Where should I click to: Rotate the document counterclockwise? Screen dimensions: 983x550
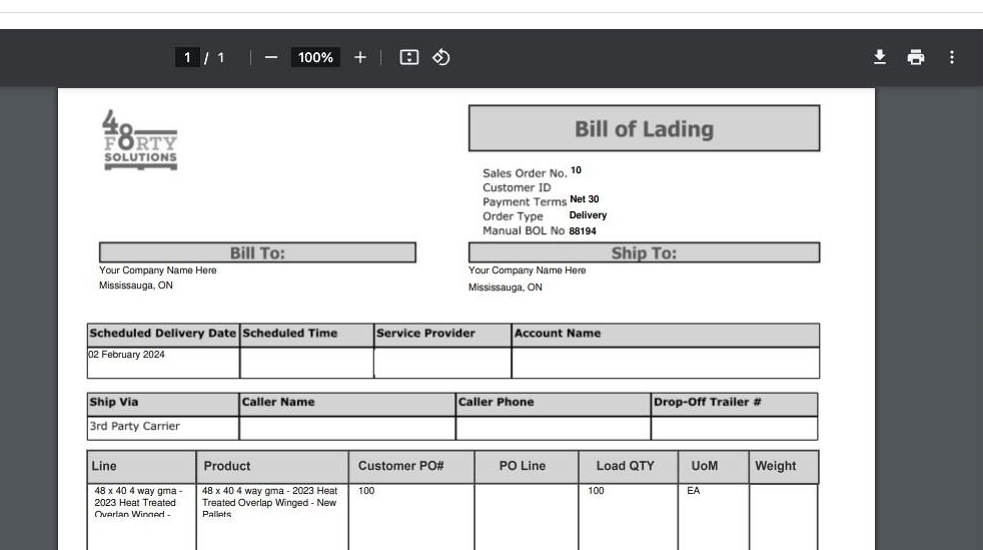pos(441,57)
